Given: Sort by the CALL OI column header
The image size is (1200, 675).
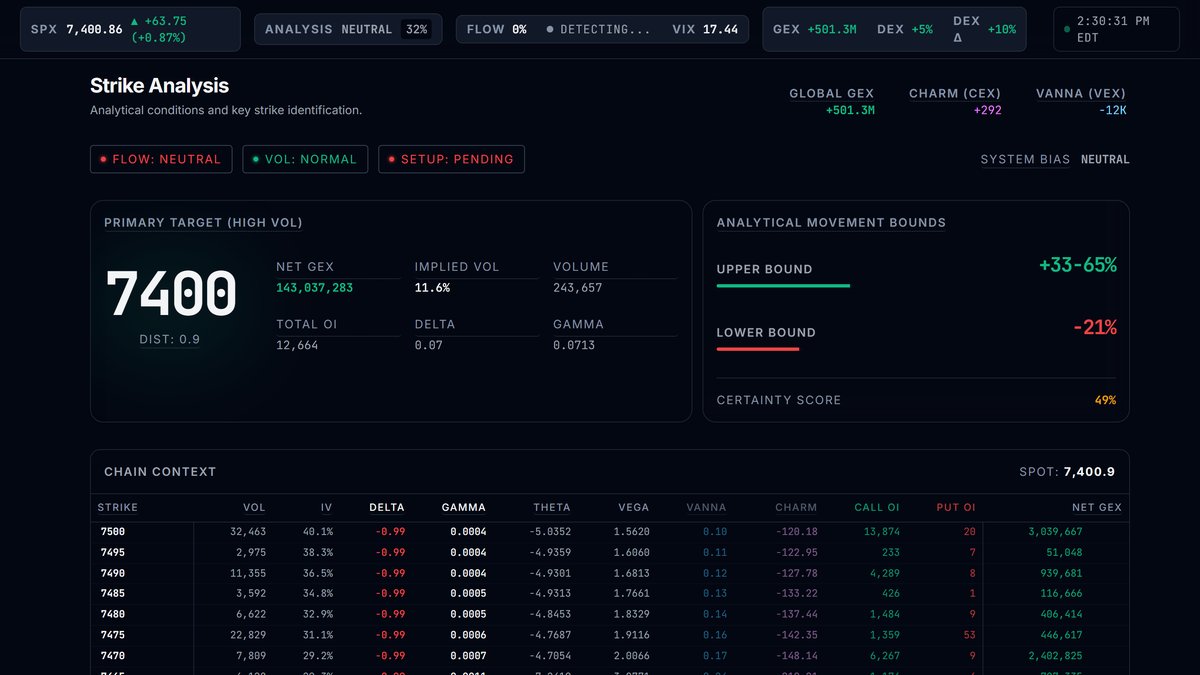Looking at the screenshot, I should tap(877, 507).
